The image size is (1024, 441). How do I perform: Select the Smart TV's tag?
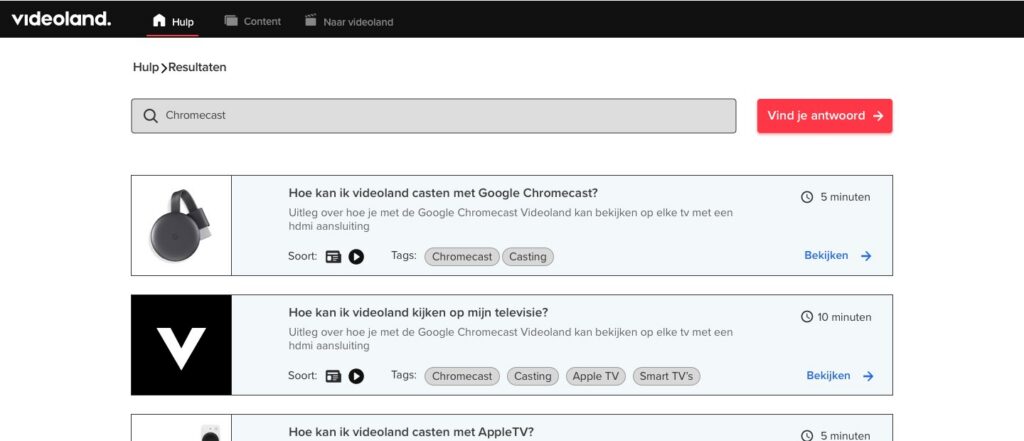tap(666, 376)
